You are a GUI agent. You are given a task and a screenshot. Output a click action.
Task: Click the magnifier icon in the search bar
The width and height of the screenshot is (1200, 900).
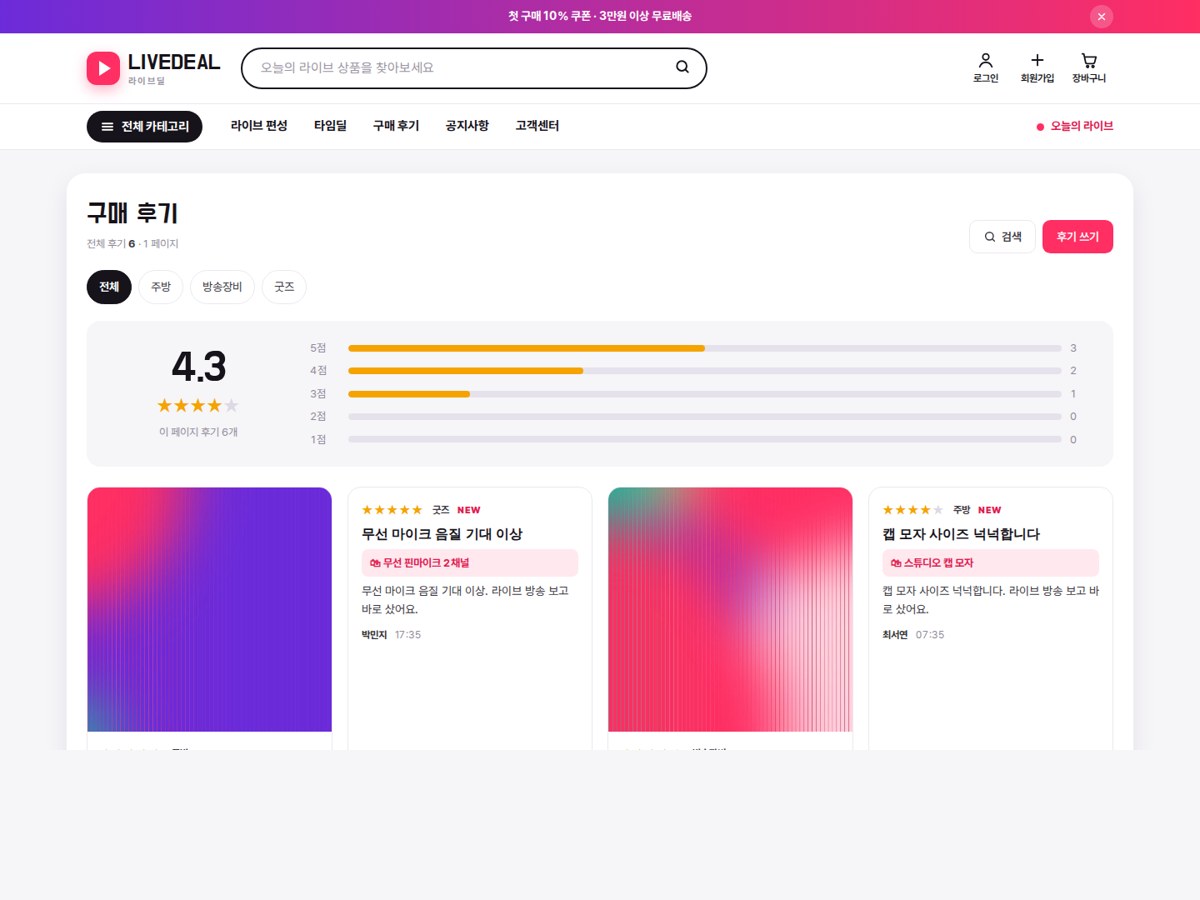683,67
